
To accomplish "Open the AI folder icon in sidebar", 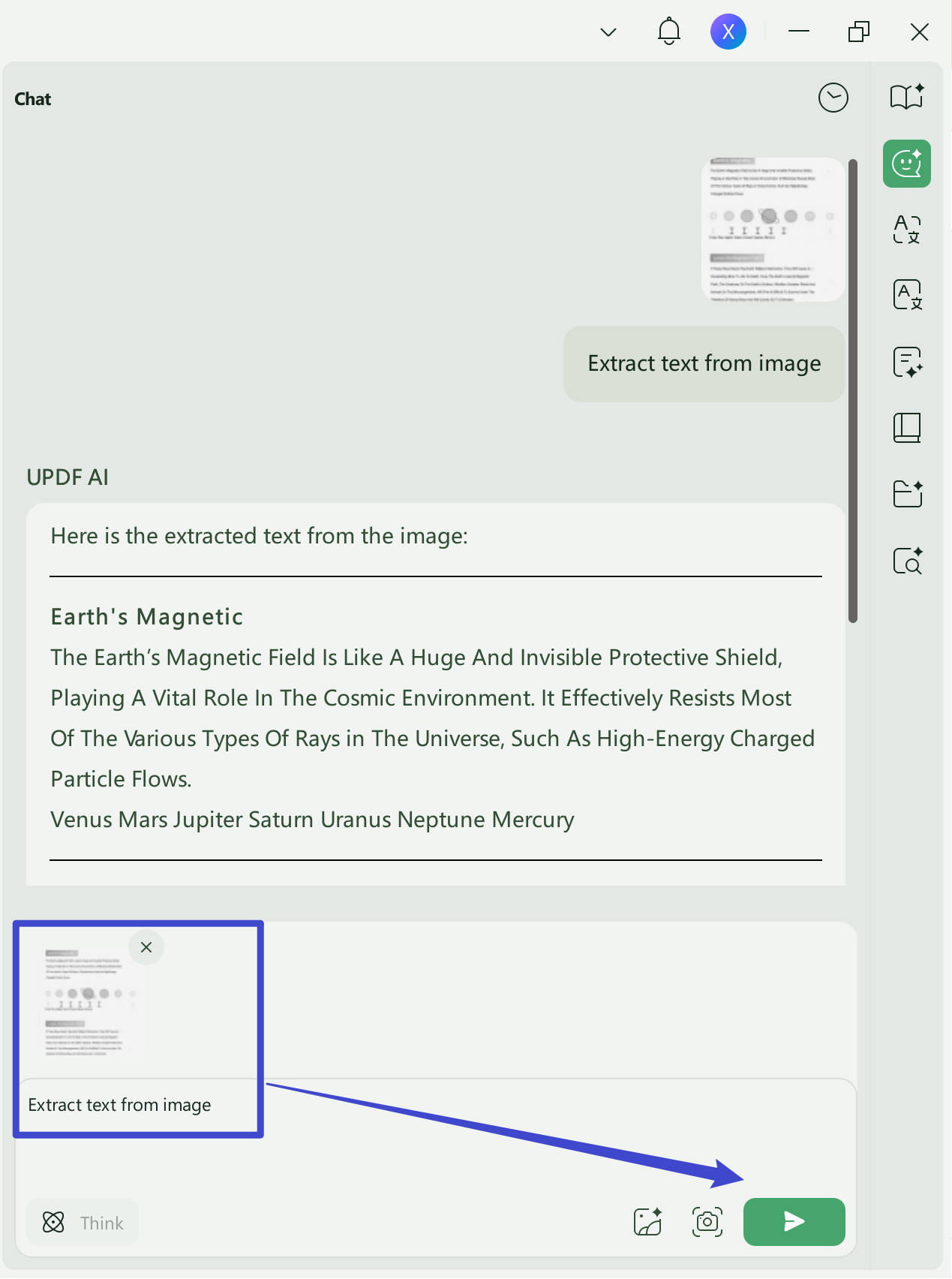I will point(907,494).
